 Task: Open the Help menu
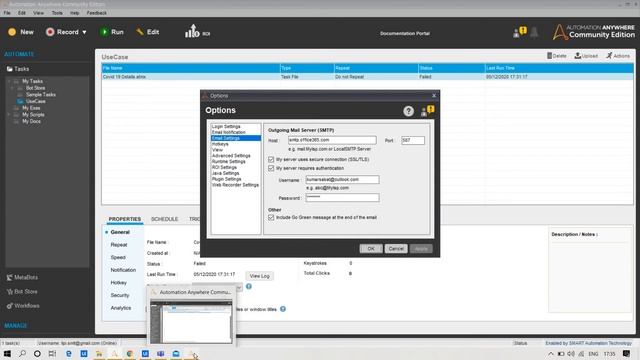tap(74, 13)
